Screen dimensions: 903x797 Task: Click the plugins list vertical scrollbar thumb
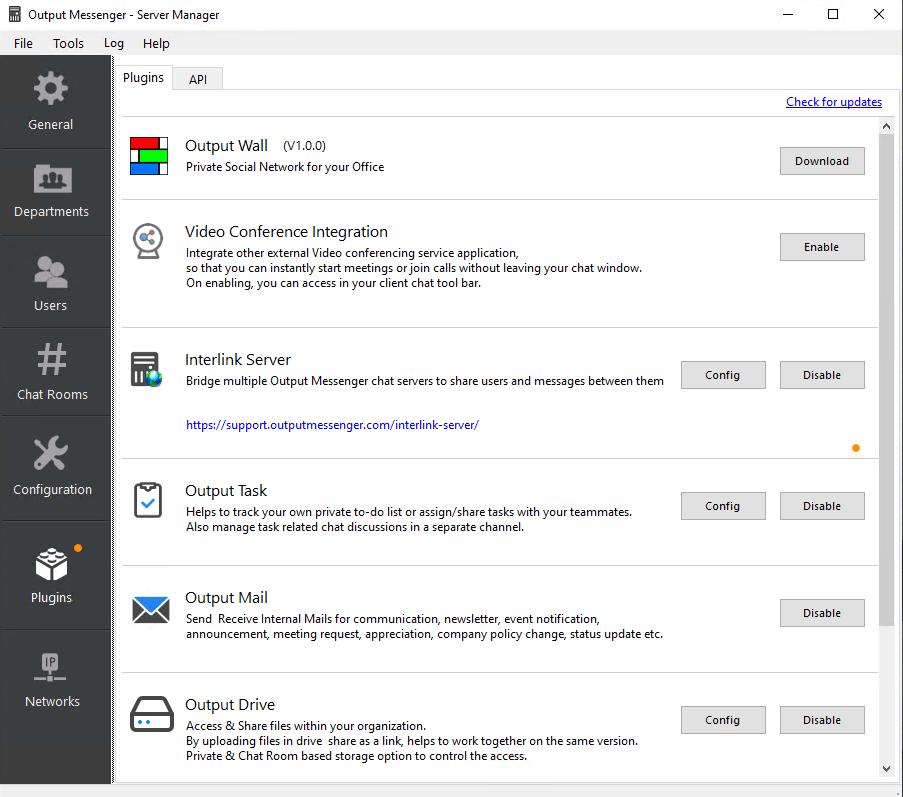(x=886, y=380)
